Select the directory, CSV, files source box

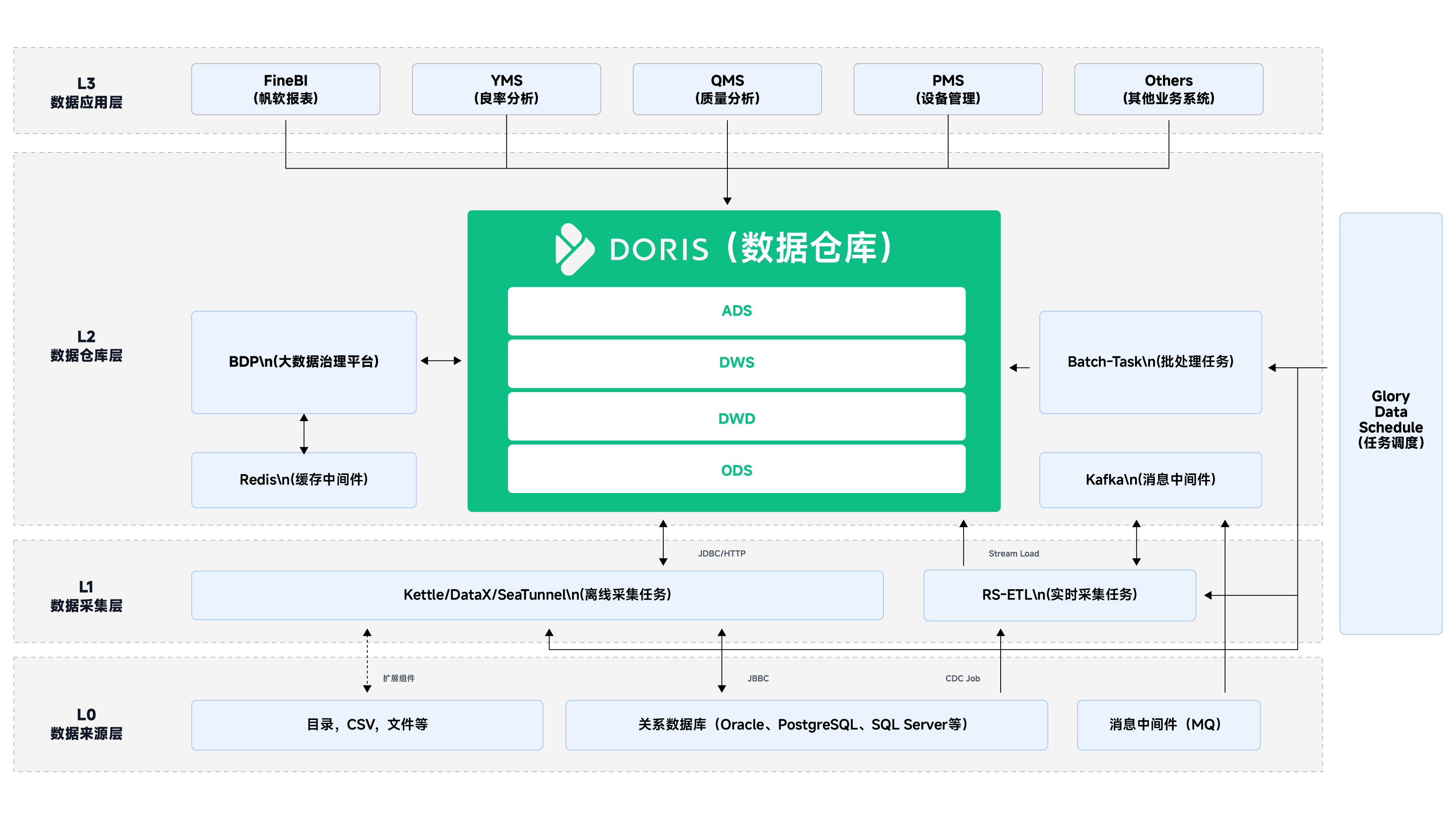(x=367, y=725)
